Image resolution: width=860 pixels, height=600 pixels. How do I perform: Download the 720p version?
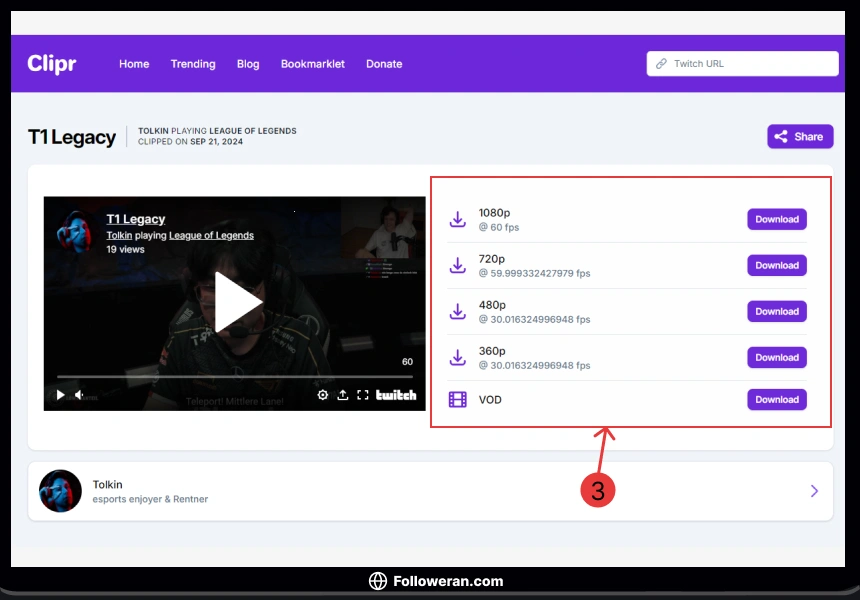776,265
